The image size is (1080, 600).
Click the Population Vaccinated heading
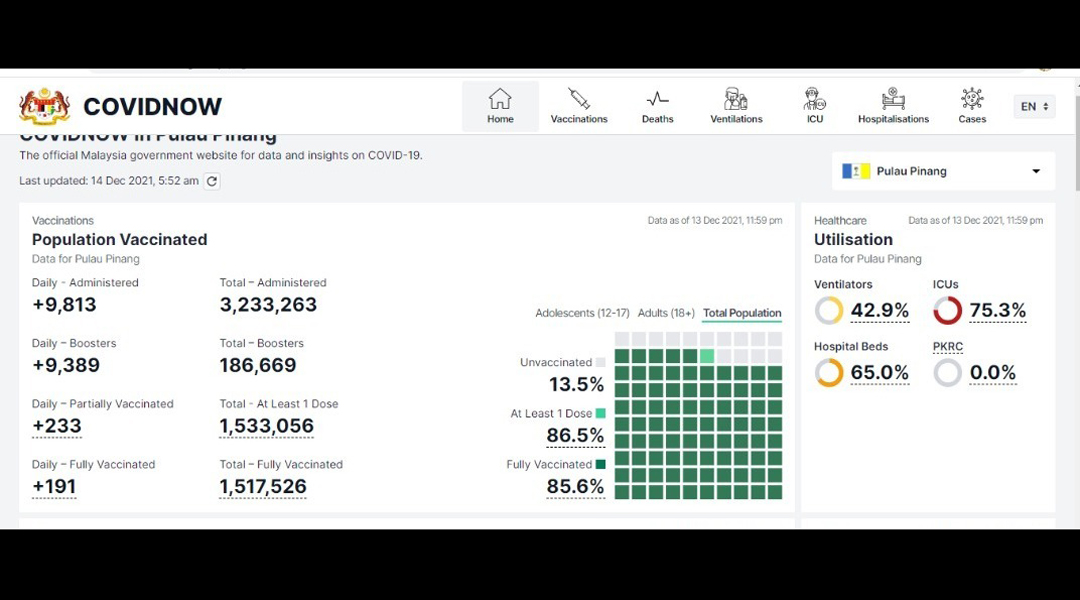pos(119,240)
